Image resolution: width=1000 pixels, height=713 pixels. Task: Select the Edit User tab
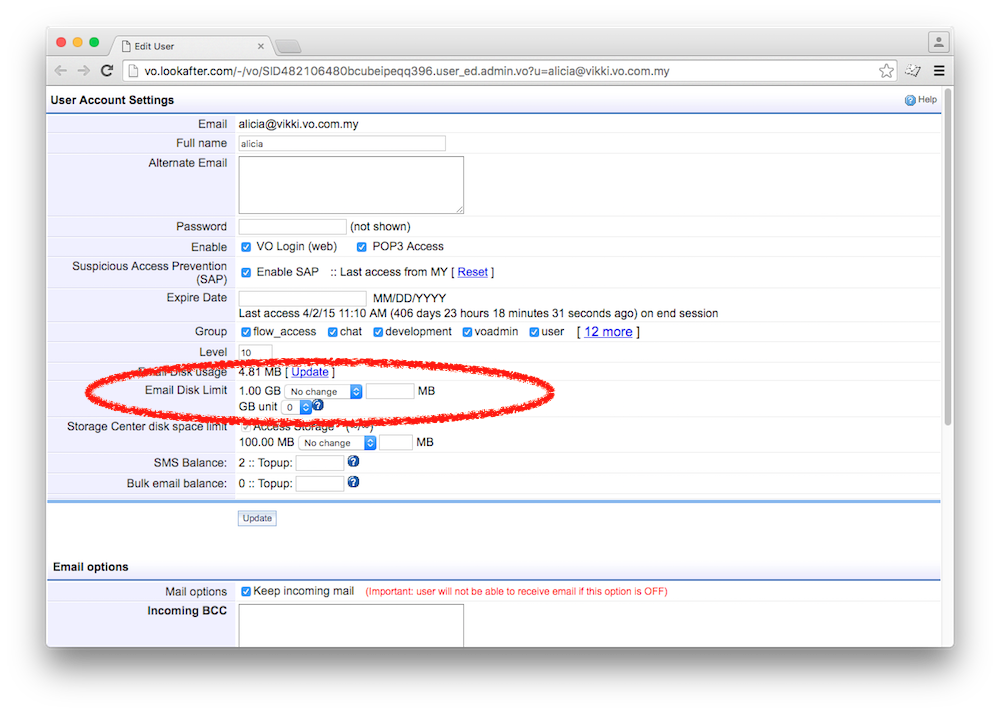point(191,46)
